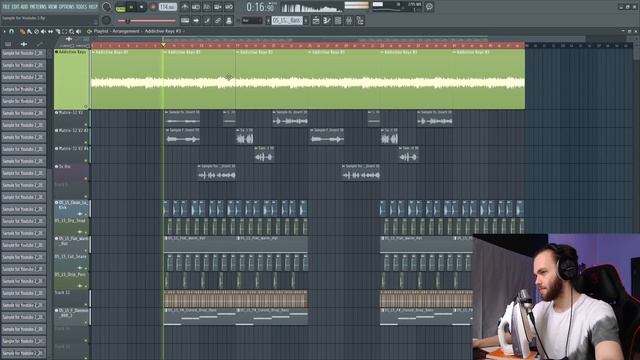The width and height of the screenshot is (640, 360).
Task: Toggle the metronome icon
Action: point(185,7)
